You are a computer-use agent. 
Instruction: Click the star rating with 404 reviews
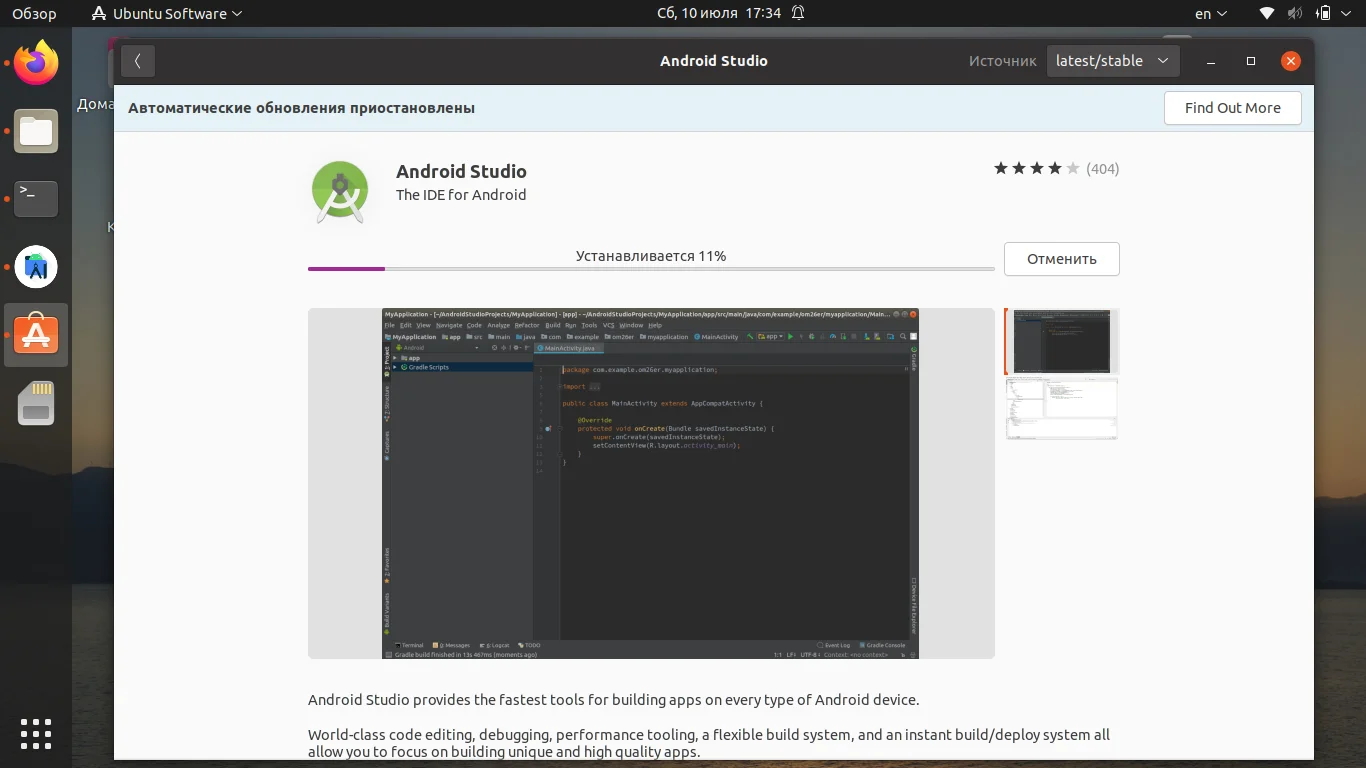point(1055,169)
